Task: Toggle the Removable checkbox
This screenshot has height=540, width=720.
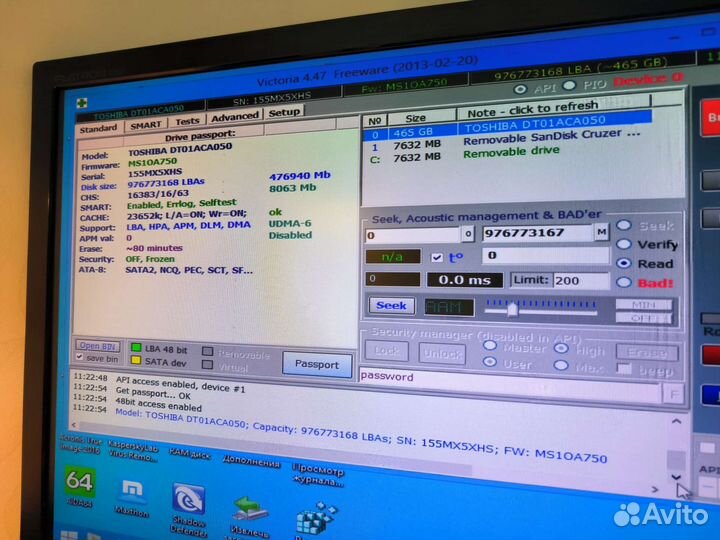Action: click(x=208, y=351)
